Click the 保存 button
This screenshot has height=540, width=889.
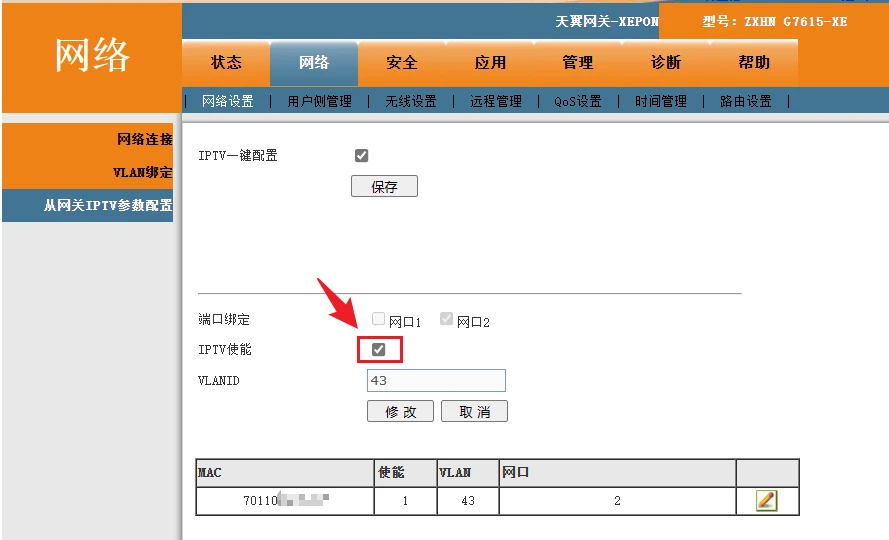pyautogui.click(x=384, y=186)
